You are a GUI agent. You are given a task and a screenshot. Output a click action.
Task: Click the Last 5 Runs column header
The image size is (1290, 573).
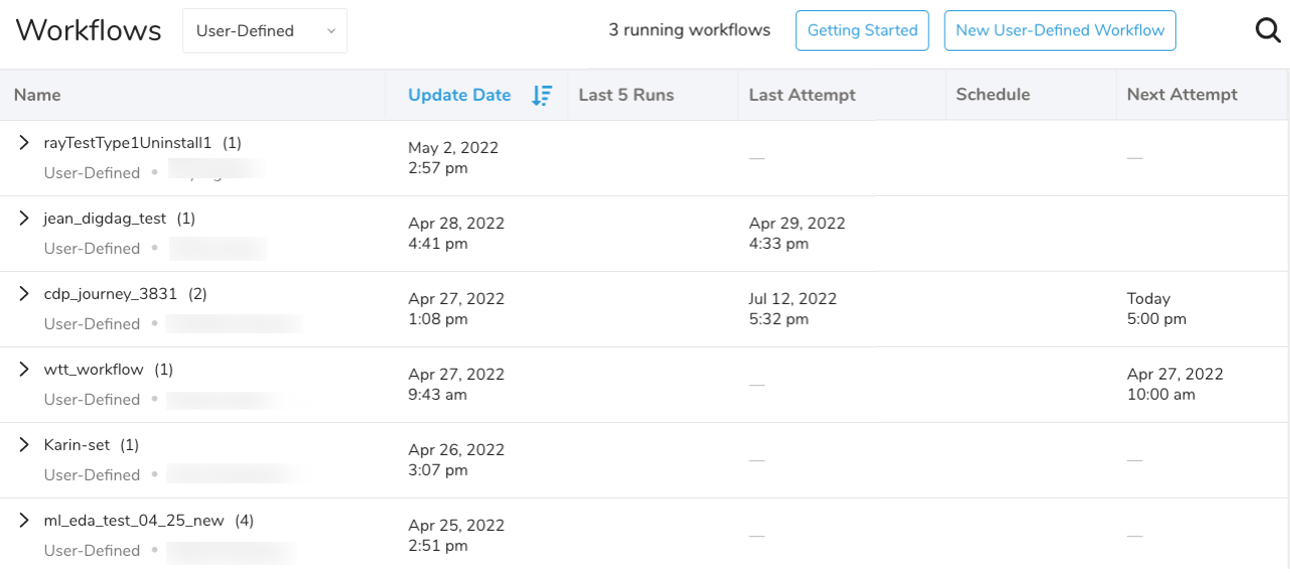pos(626,95)
